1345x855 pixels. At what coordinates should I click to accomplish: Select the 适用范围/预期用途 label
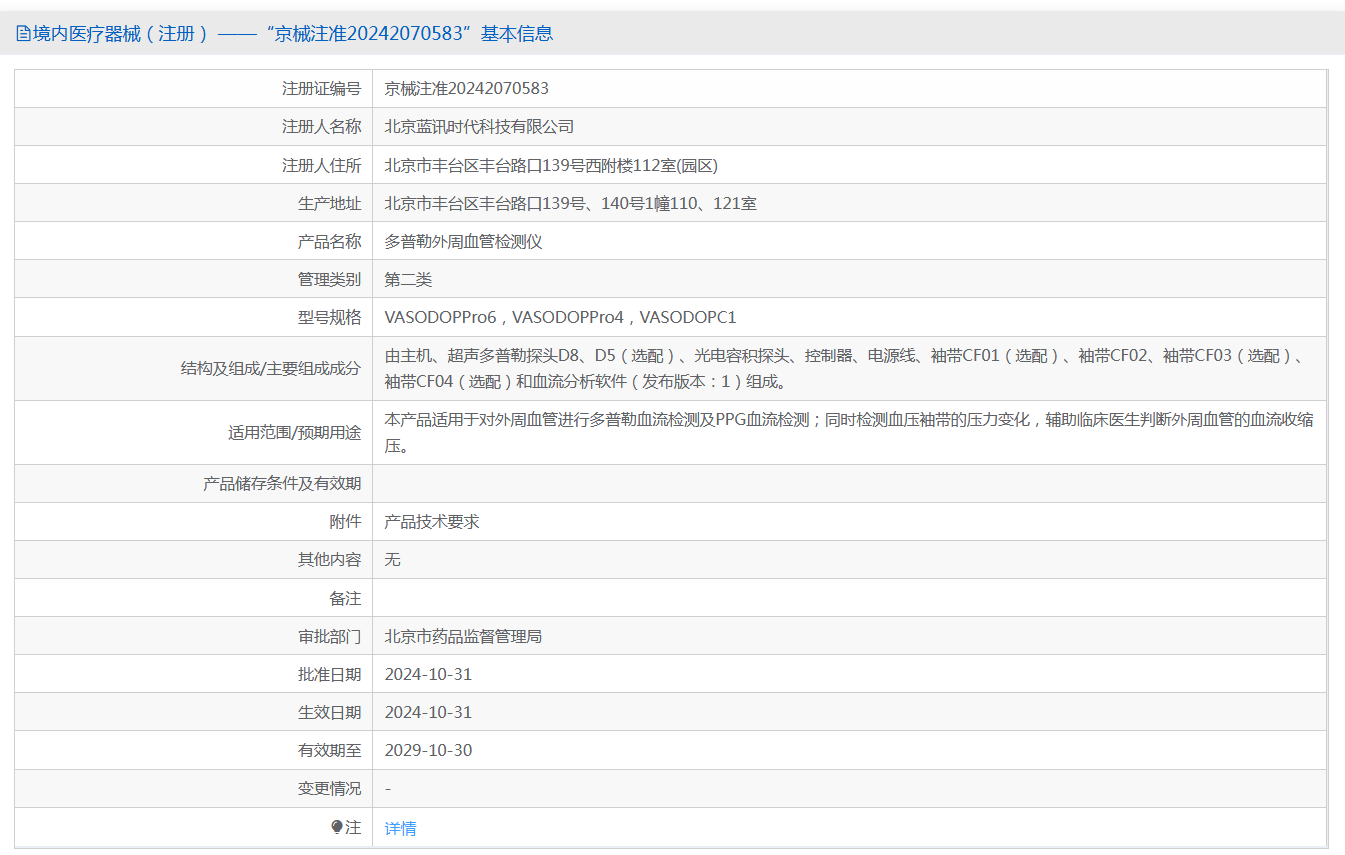(x=294, y=432)
